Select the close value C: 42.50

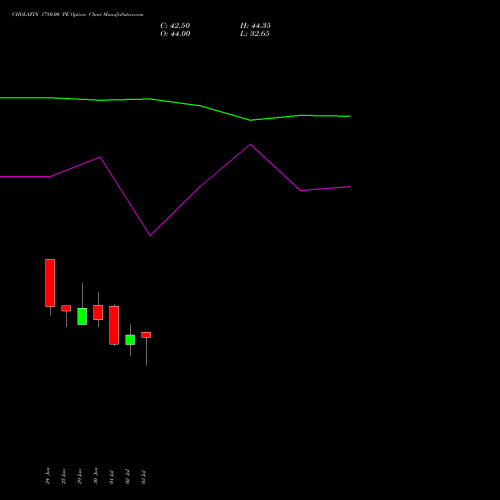tap(175, 26)
